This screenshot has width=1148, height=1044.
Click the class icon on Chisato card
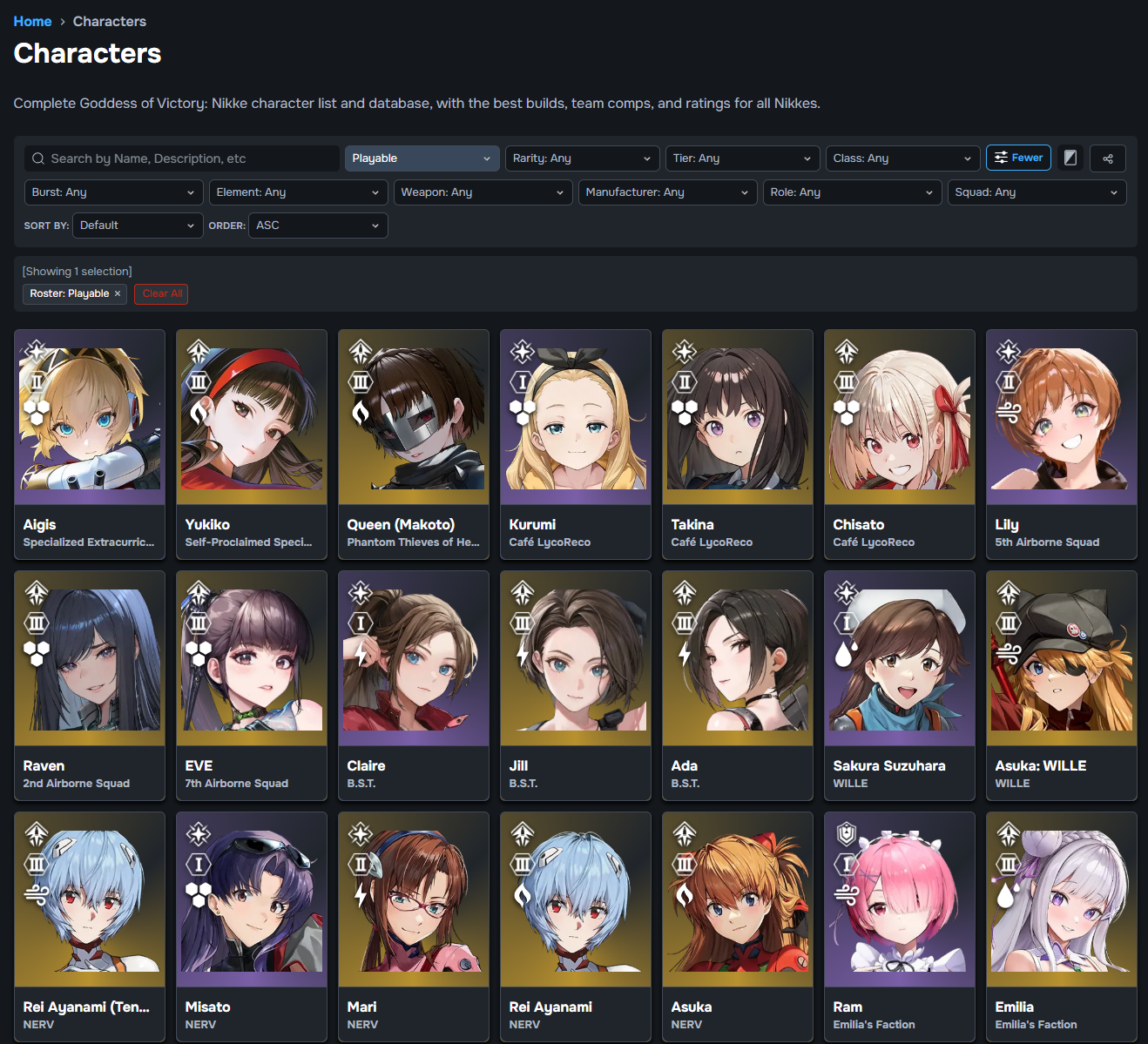847,352
